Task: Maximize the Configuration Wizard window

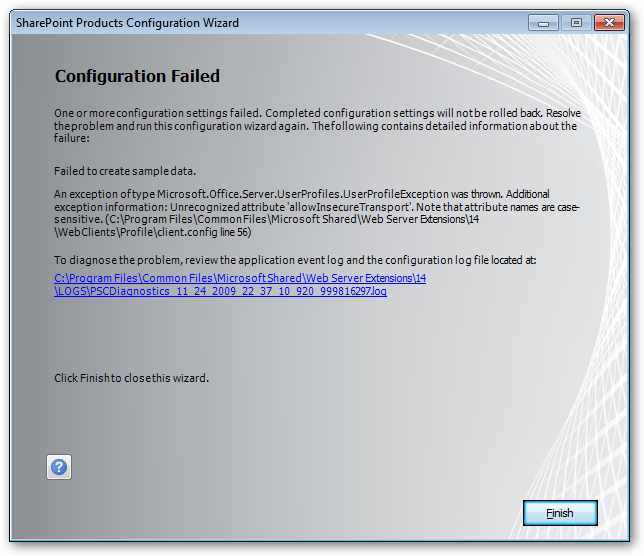Action: pyautogui.click(x=576, y=23)
